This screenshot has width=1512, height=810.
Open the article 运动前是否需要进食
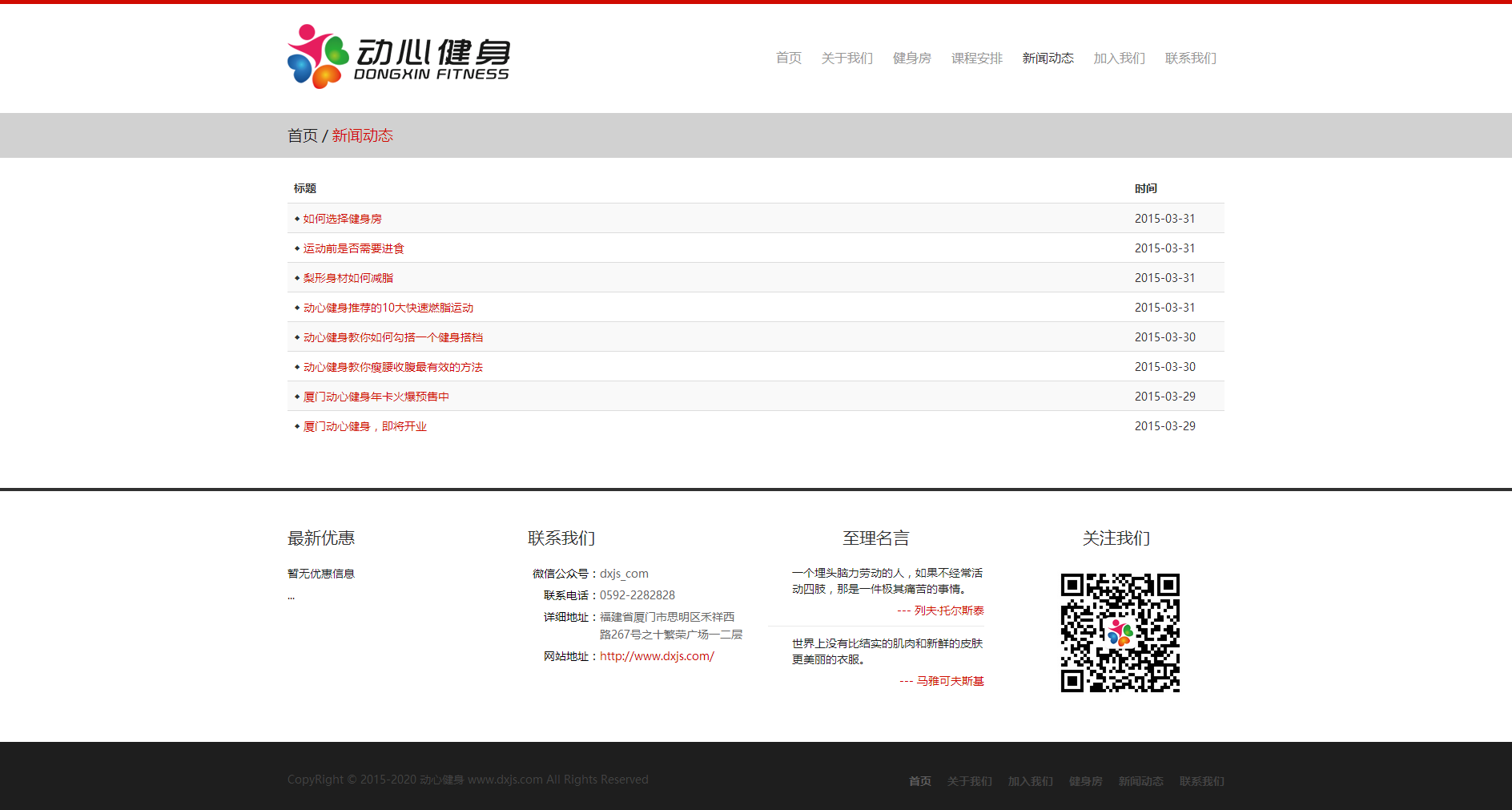[x=353, y=248]
